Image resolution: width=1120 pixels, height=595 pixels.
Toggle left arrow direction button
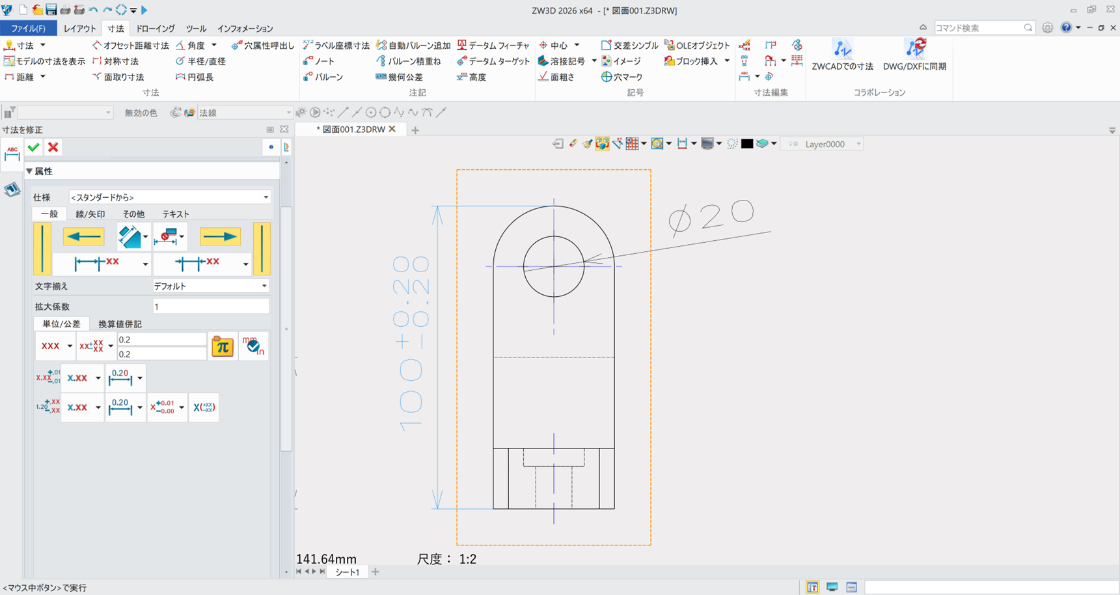click(x=83, y=237)
